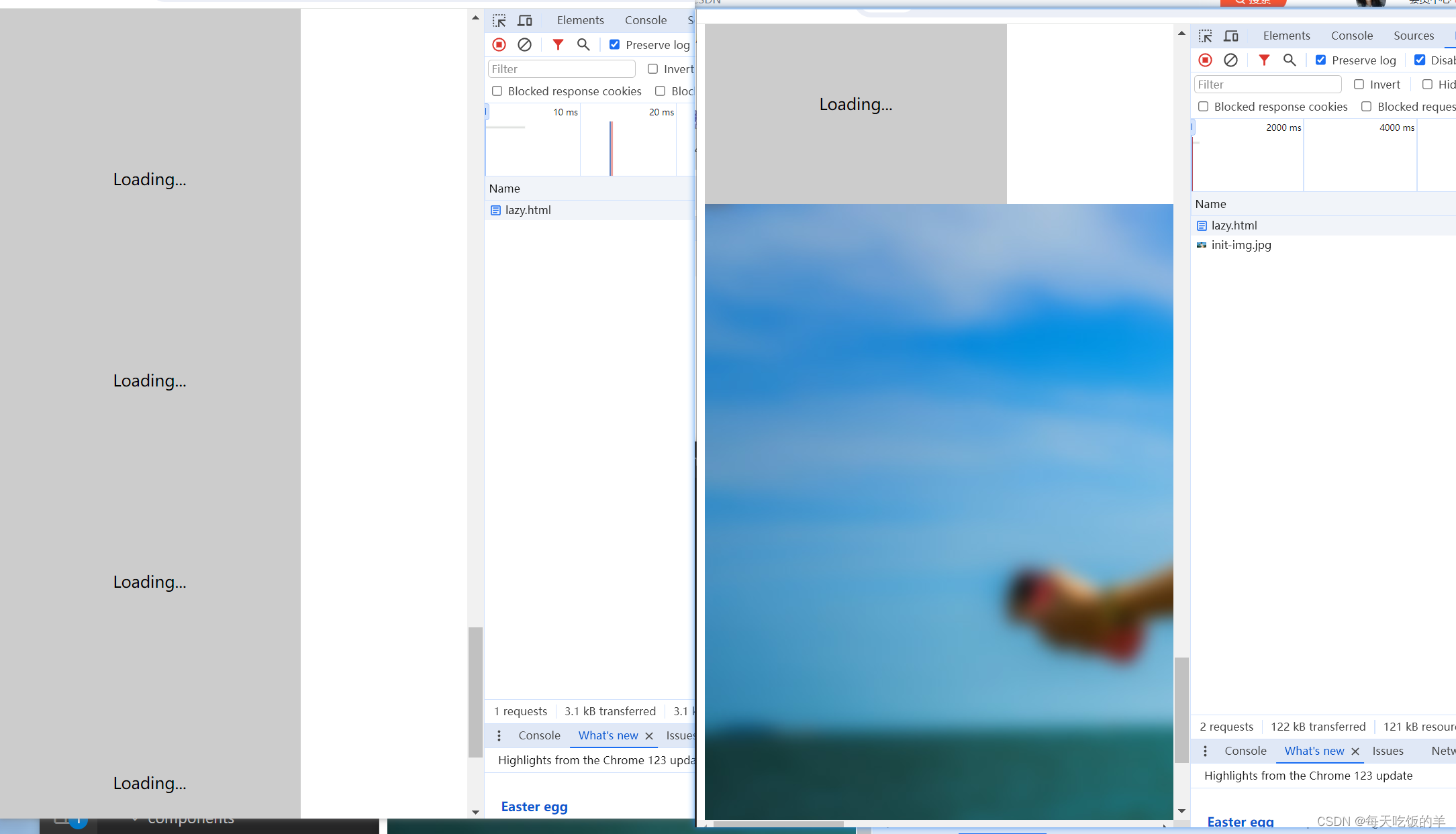Stop recording via the red record network icon

pyautogui.click(x=499, y=44)
